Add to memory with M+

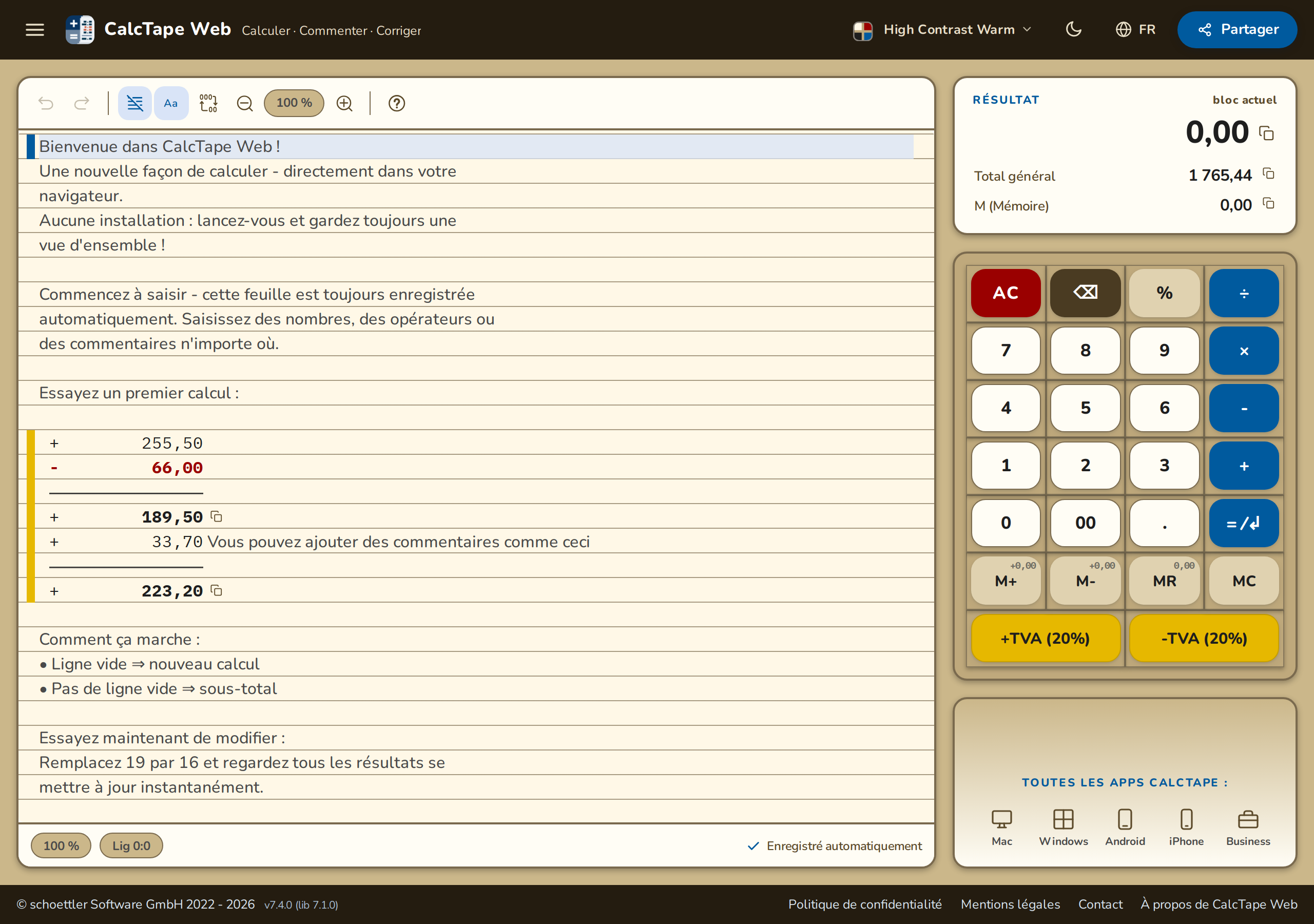[x=1006, y=581]
